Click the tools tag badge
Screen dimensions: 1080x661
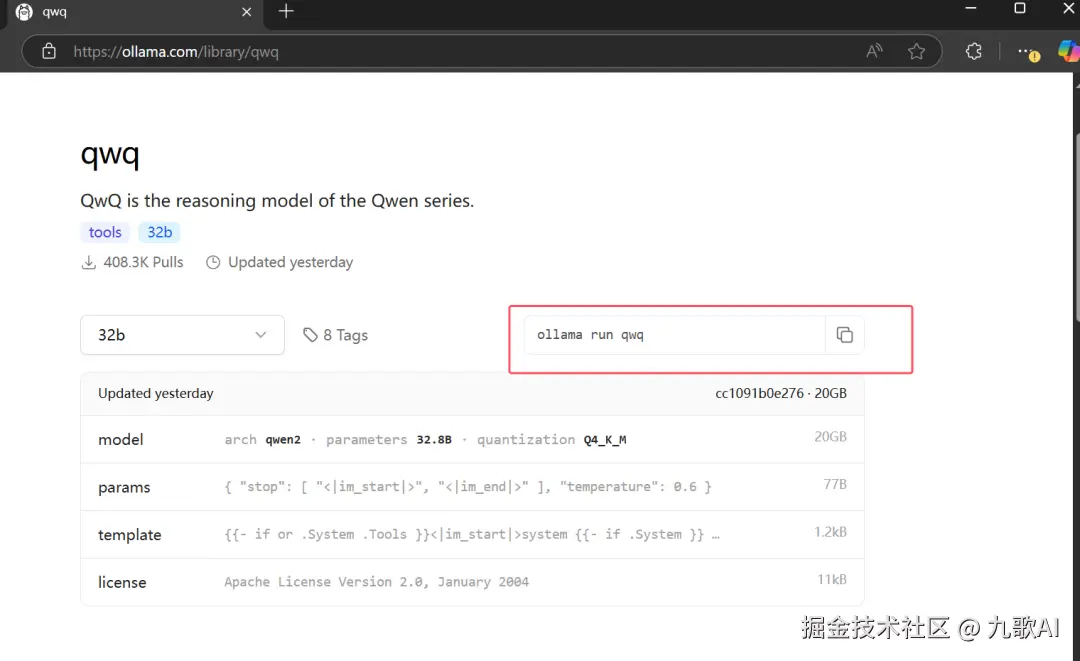click(x=105, y=232)
